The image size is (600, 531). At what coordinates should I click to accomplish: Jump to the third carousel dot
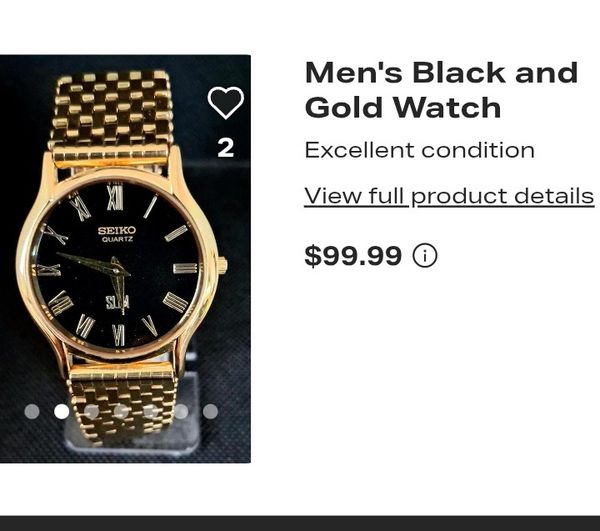click(x=91, y=412)
